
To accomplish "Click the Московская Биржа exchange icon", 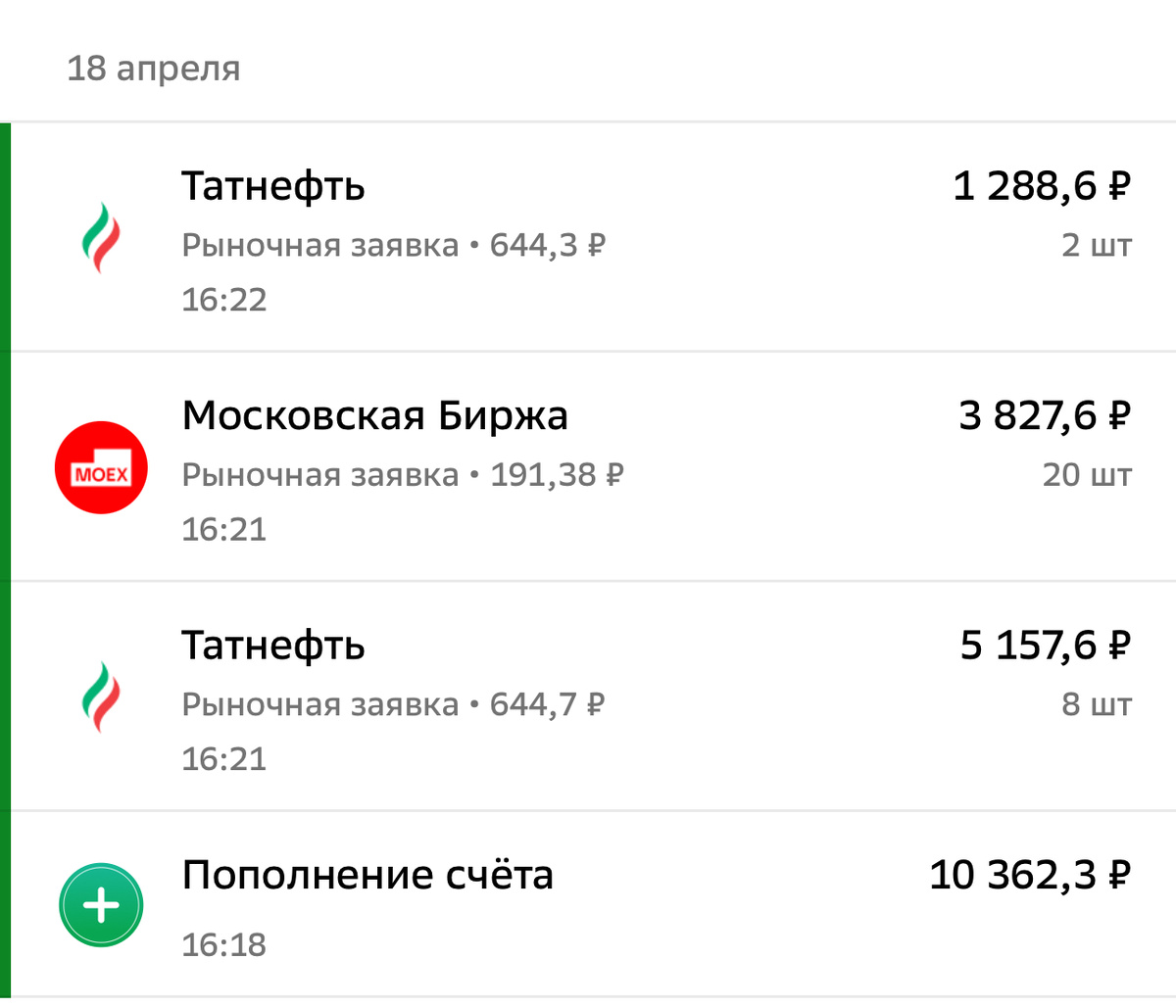I will (x=101, y=467).
